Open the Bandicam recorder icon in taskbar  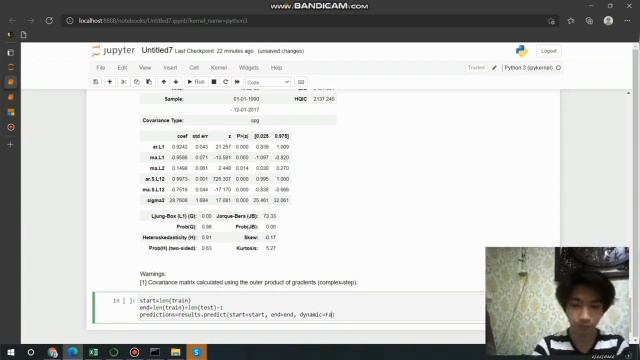pos(134,352)
